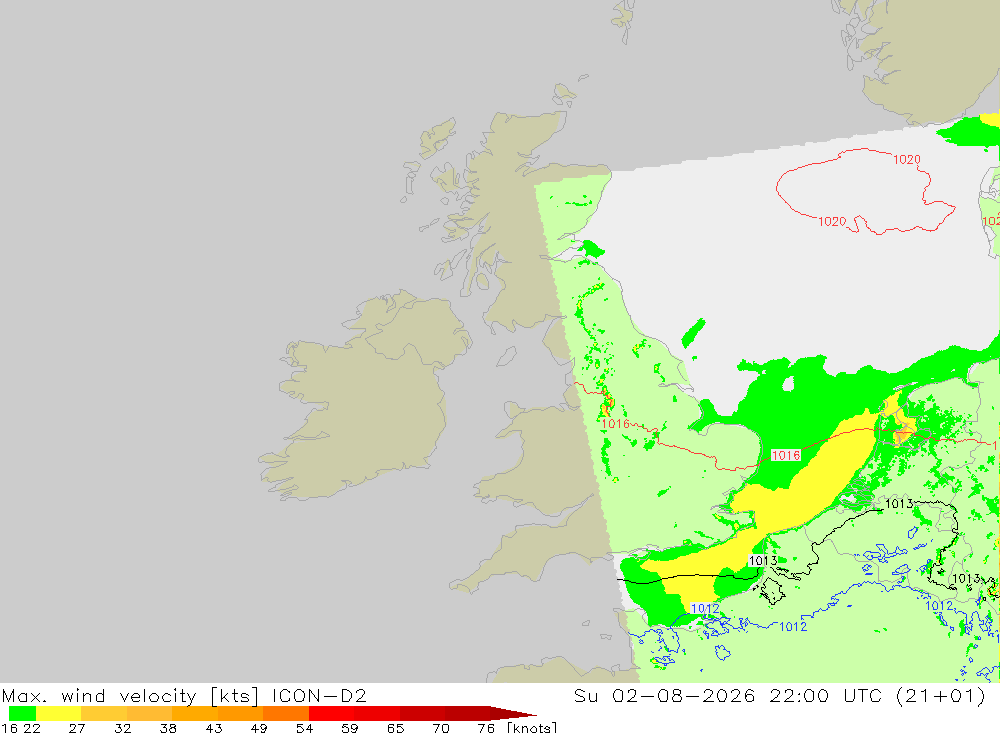Screen dimensions: 1000x733
Task: Click the yellow 22-27 knots legend swatch
Action: pos(59,713)
